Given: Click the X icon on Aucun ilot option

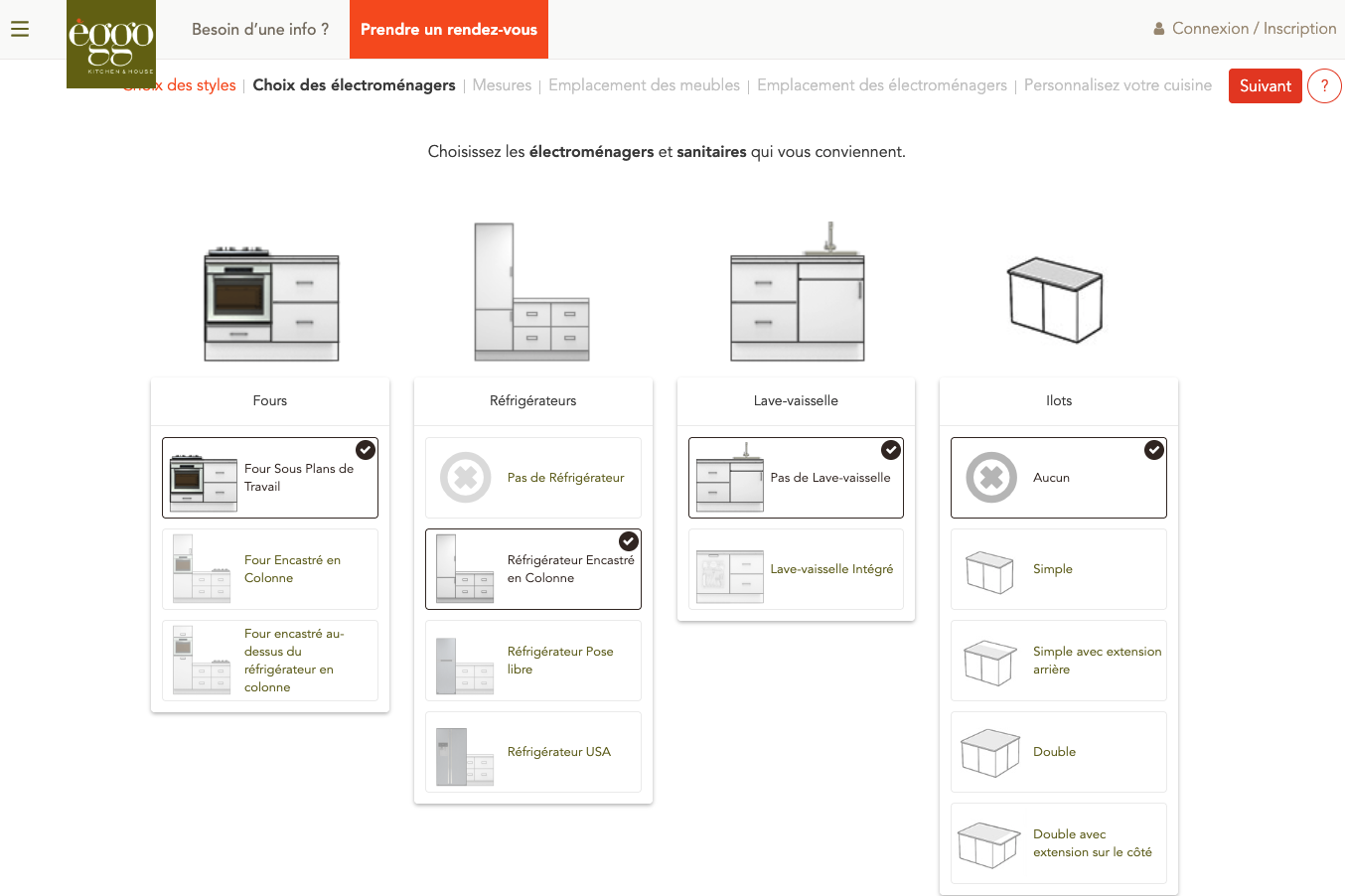Looking at the screenshot, I should (990, 477).
